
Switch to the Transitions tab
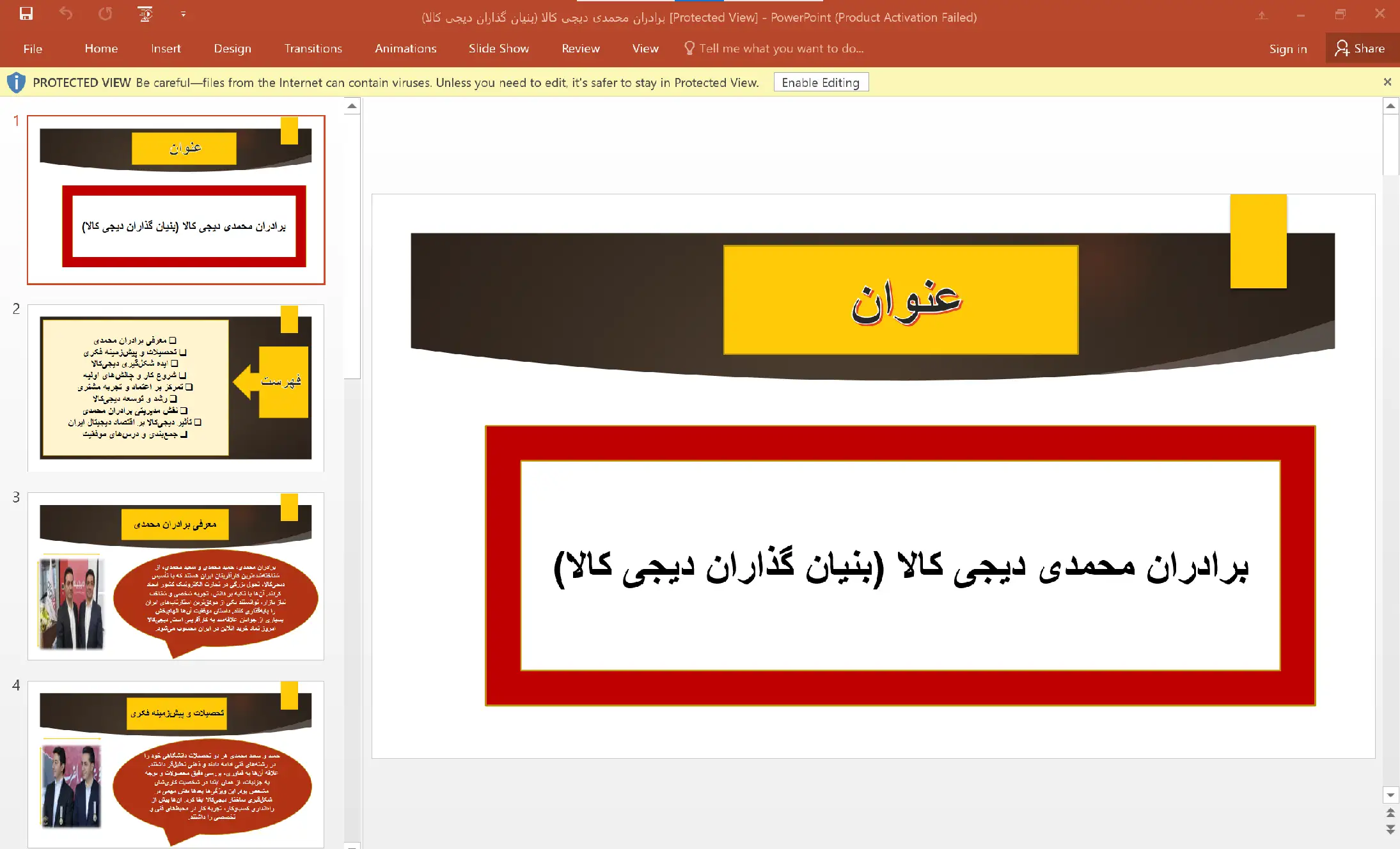pos(313,49)
